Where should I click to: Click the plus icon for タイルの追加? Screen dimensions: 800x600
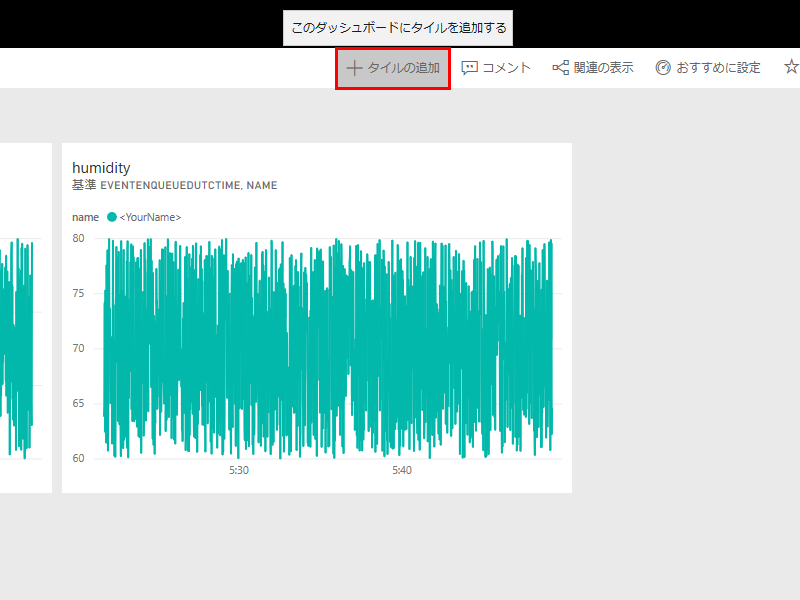pos(353,68)
